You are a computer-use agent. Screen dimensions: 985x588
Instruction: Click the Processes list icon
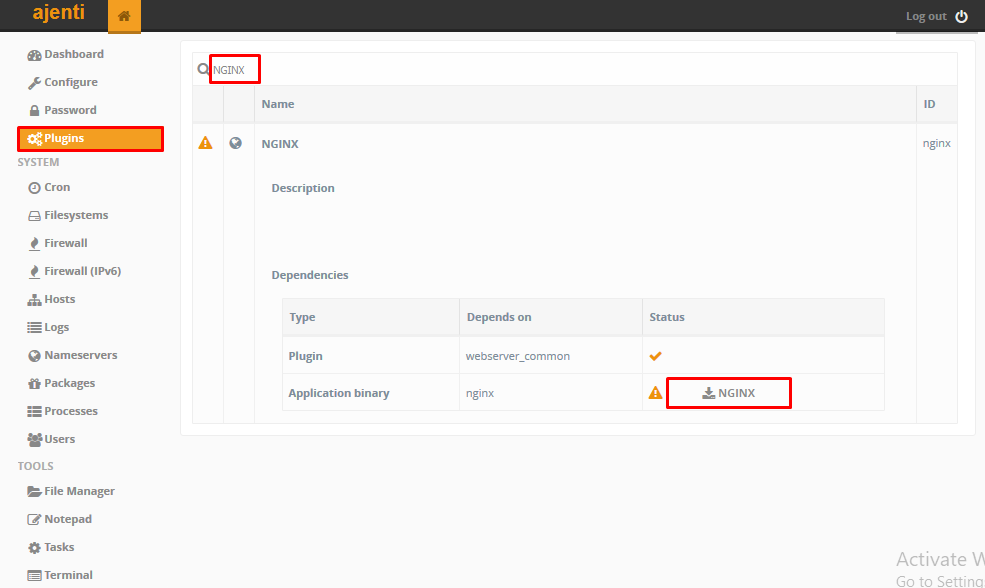34,411
